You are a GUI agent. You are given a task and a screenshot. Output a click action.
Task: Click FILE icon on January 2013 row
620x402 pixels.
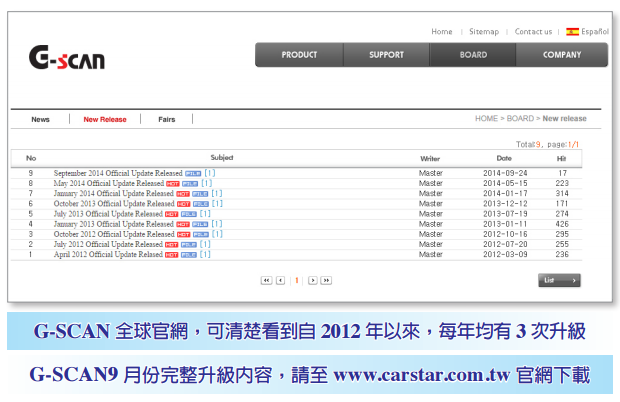click(x=200, y=225)
